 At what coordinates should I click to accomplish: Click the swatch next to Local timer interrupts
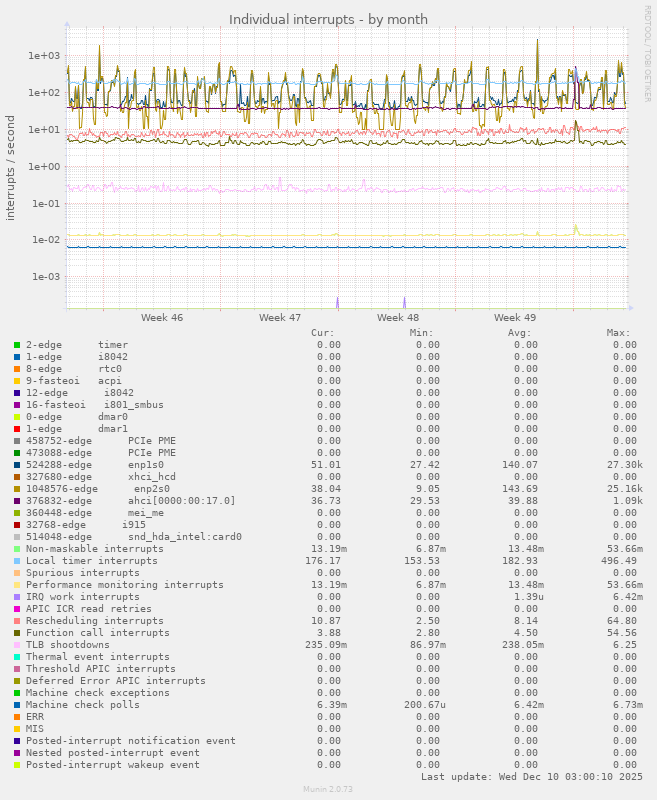click(17, 561)
